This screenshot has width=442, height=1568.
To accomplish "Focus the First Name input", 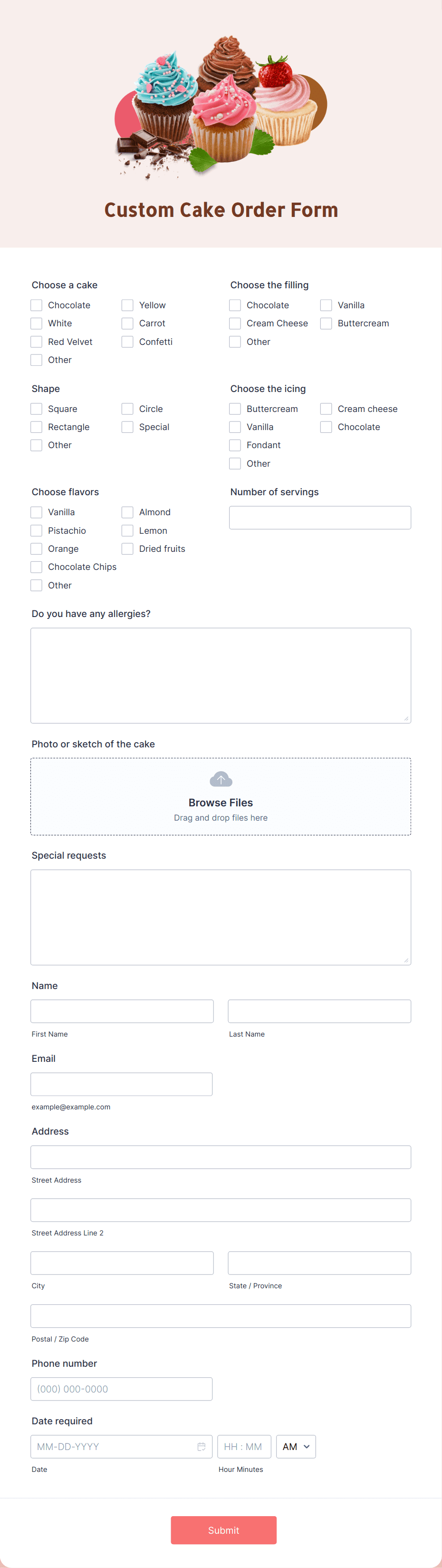I will [122, 1010].
